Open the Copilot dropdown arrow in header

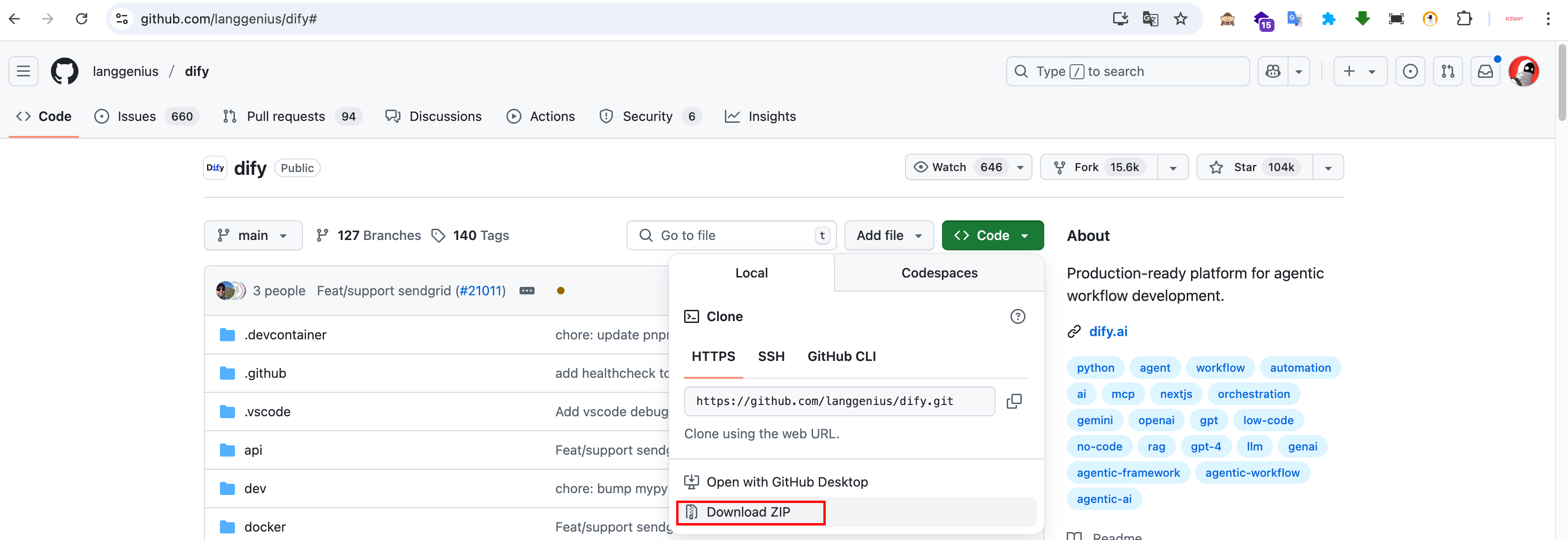1298,71
